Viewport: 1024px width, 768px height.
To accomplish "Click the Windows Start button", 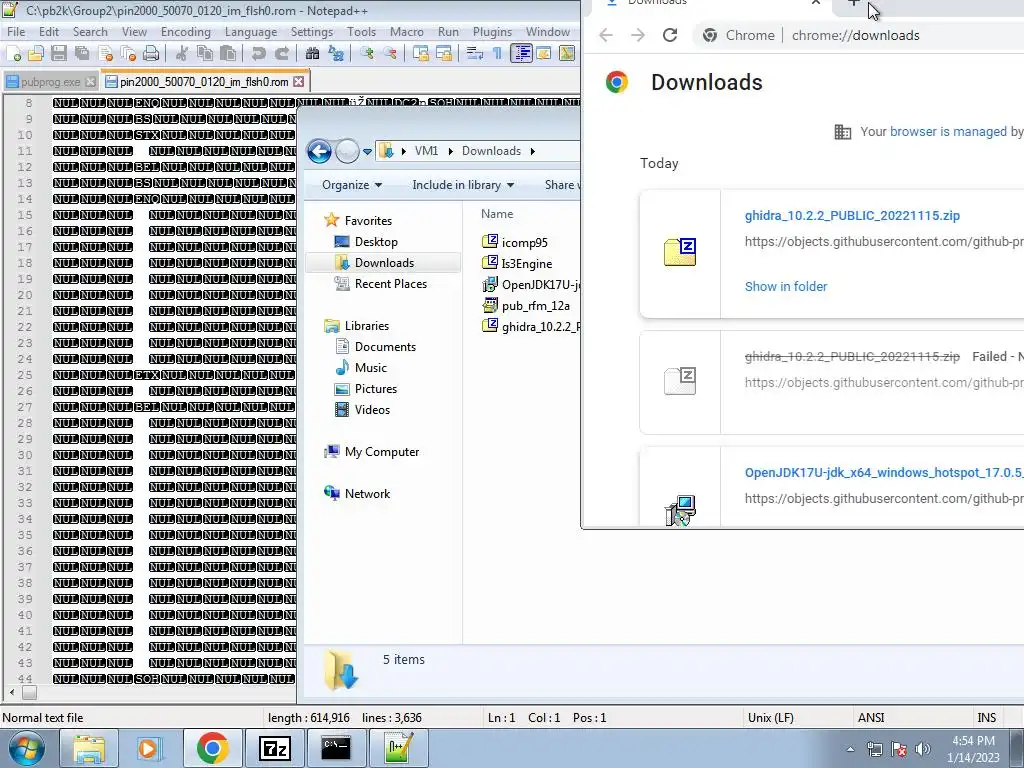I will click(26, 748).
